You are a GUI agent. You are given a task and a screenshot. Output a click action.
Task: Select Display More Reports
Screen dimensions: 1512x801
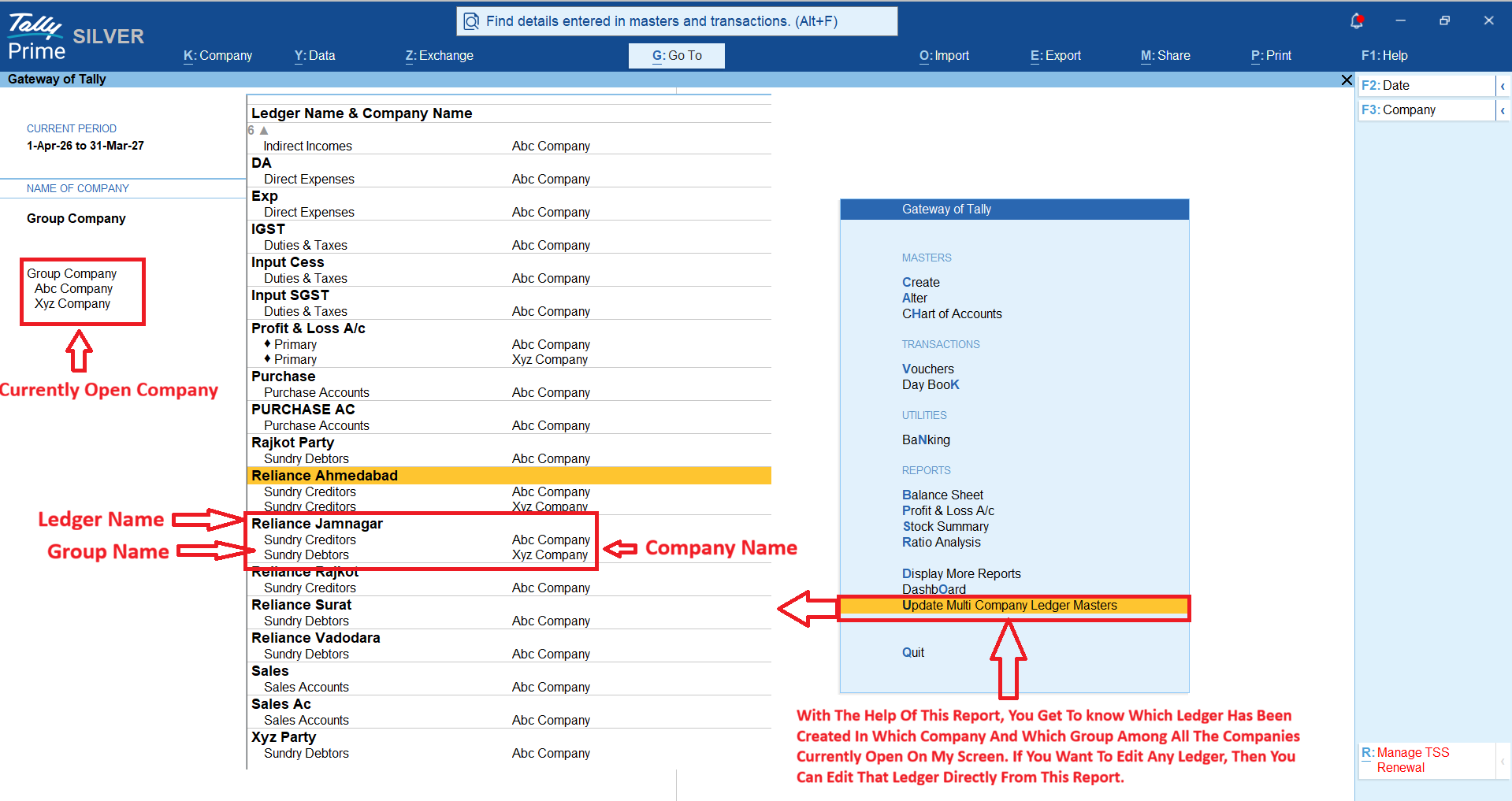point(961,573)
